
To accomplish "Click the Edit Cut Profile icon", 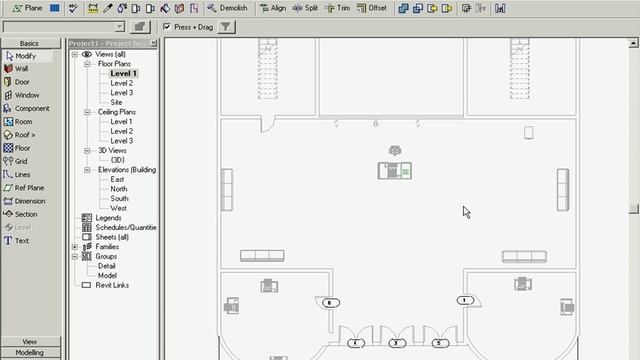I will (194, 8).
